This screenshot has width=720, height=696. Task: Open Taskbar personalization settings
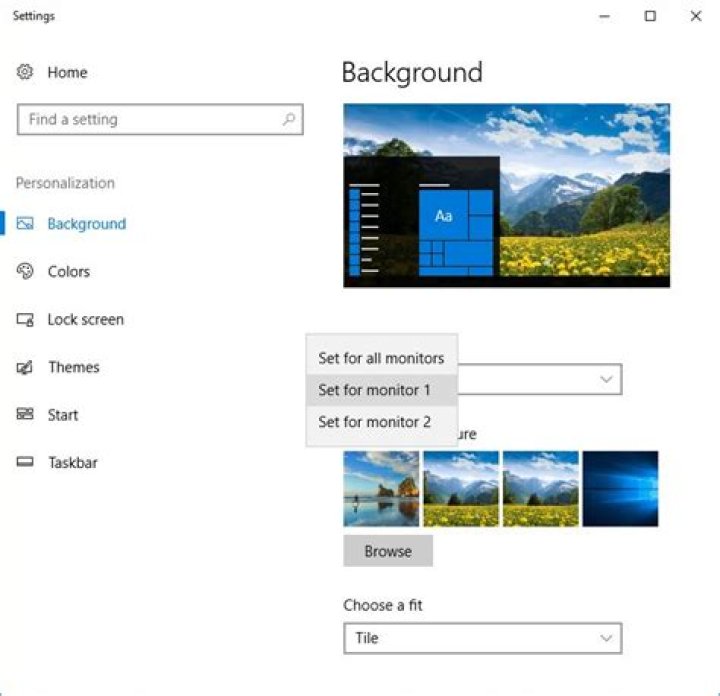[x=73, y=462]
